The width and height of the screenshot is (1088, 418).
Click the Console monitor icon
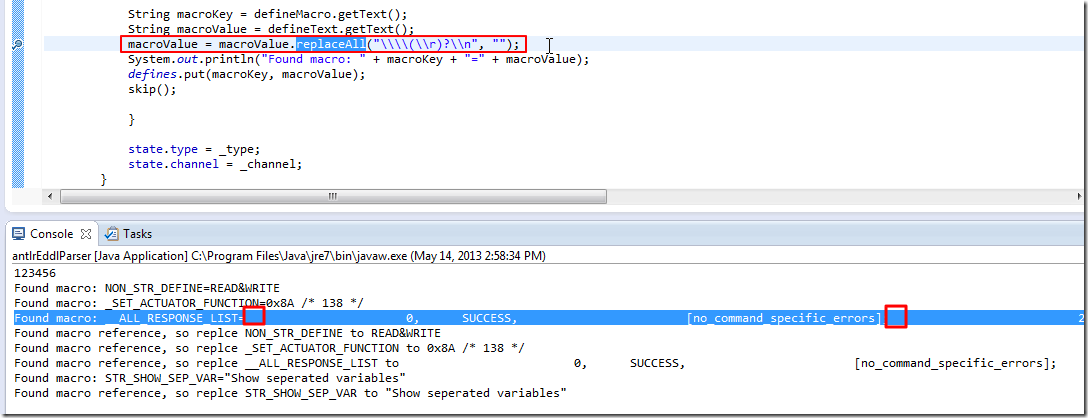click(19, 234)
